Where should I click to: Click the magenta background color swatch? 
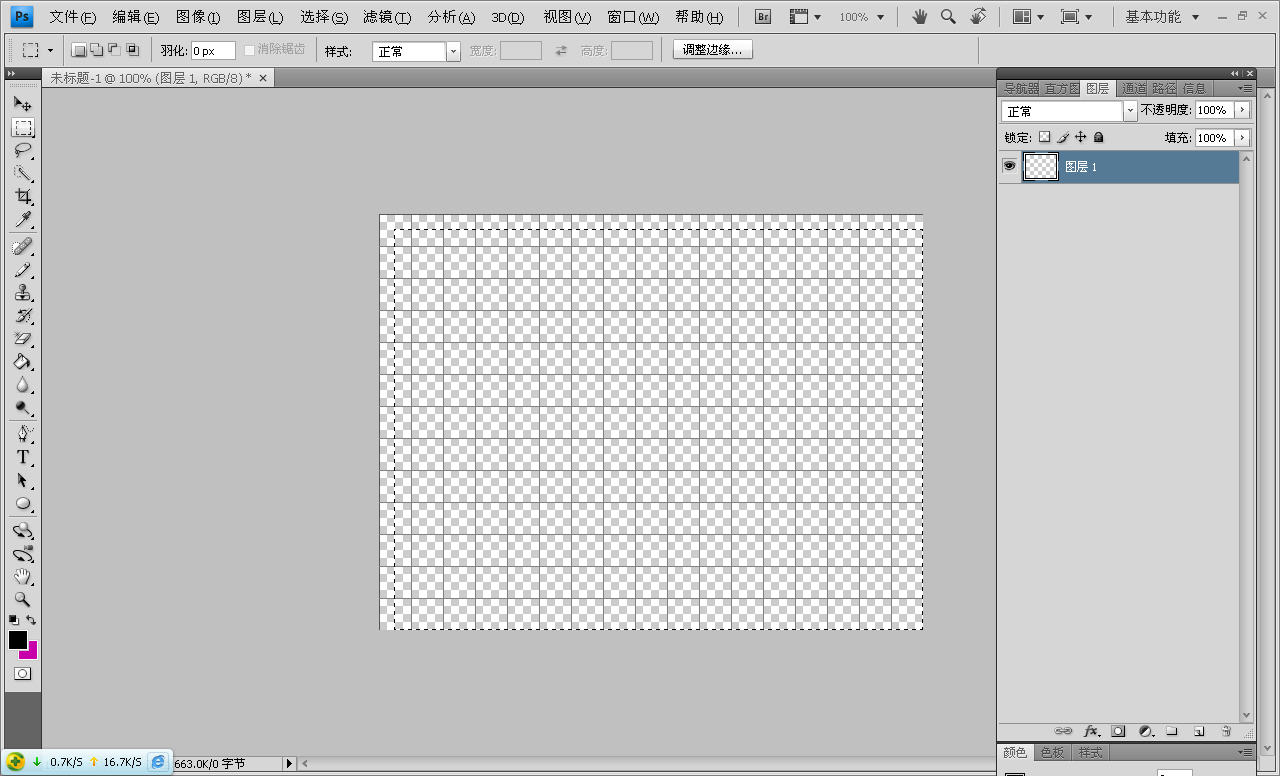pyautogui.click(x=31, y=653)
